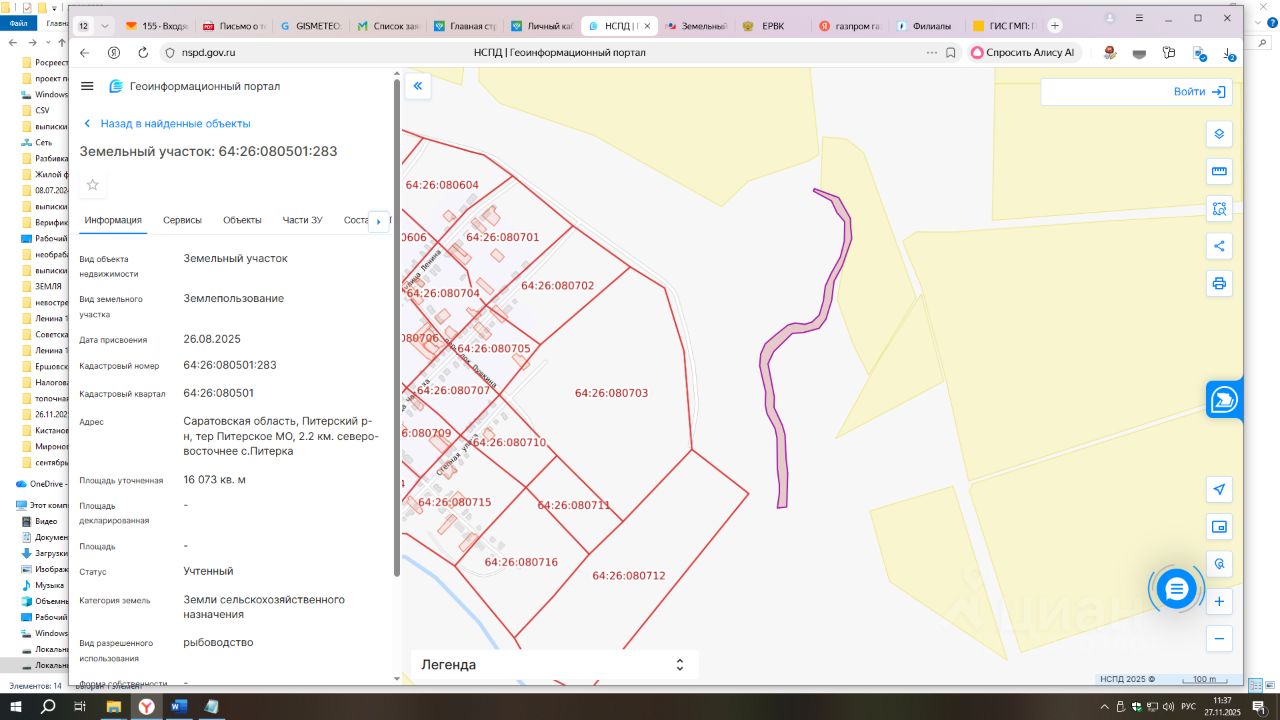Select the area search tool on map
Screen dimensions: 1280x720
point(1219,209)
